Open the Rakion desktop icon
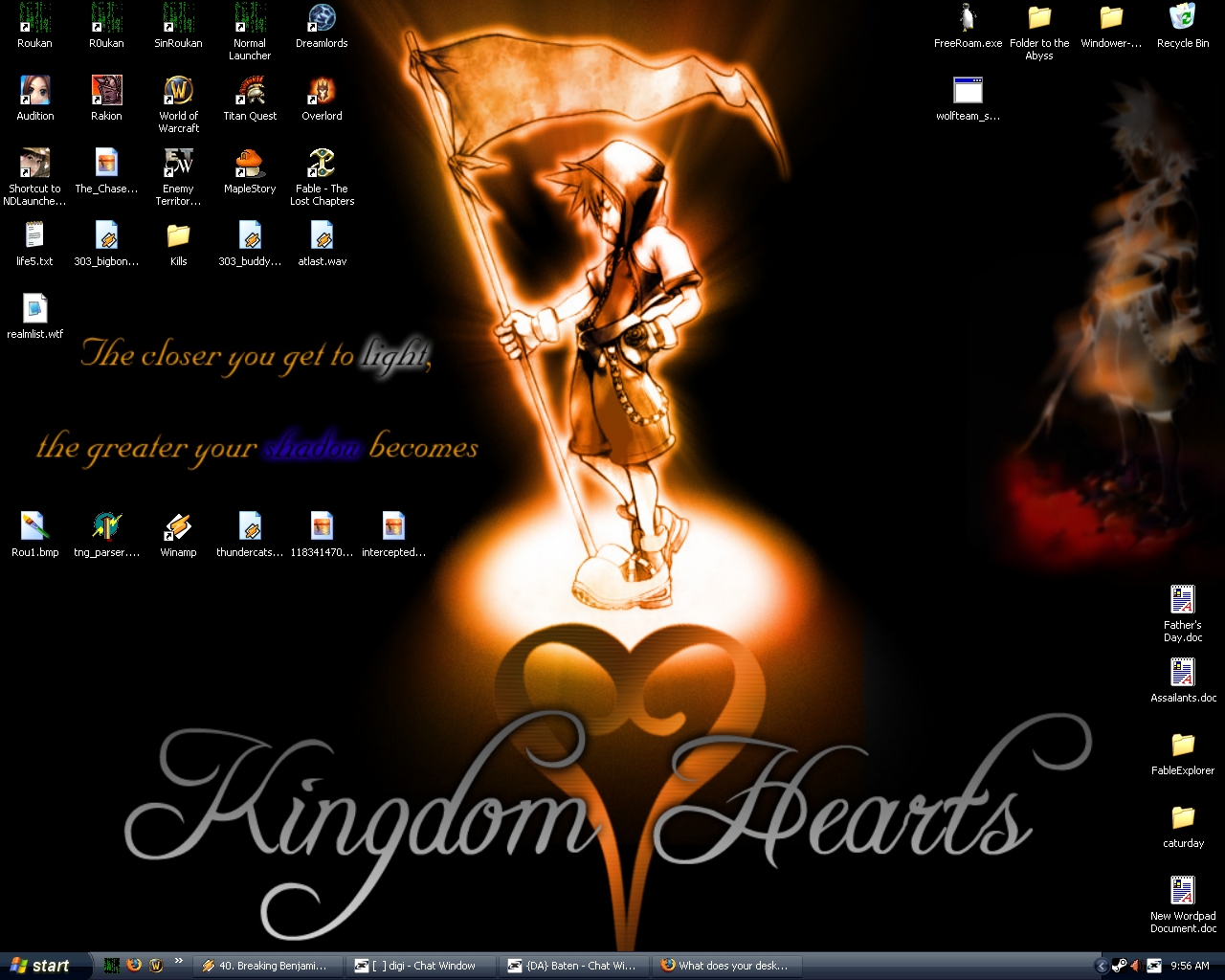The height and width of the screenshot is (980, 1225). pyautogui.click(x=106, y=99)
